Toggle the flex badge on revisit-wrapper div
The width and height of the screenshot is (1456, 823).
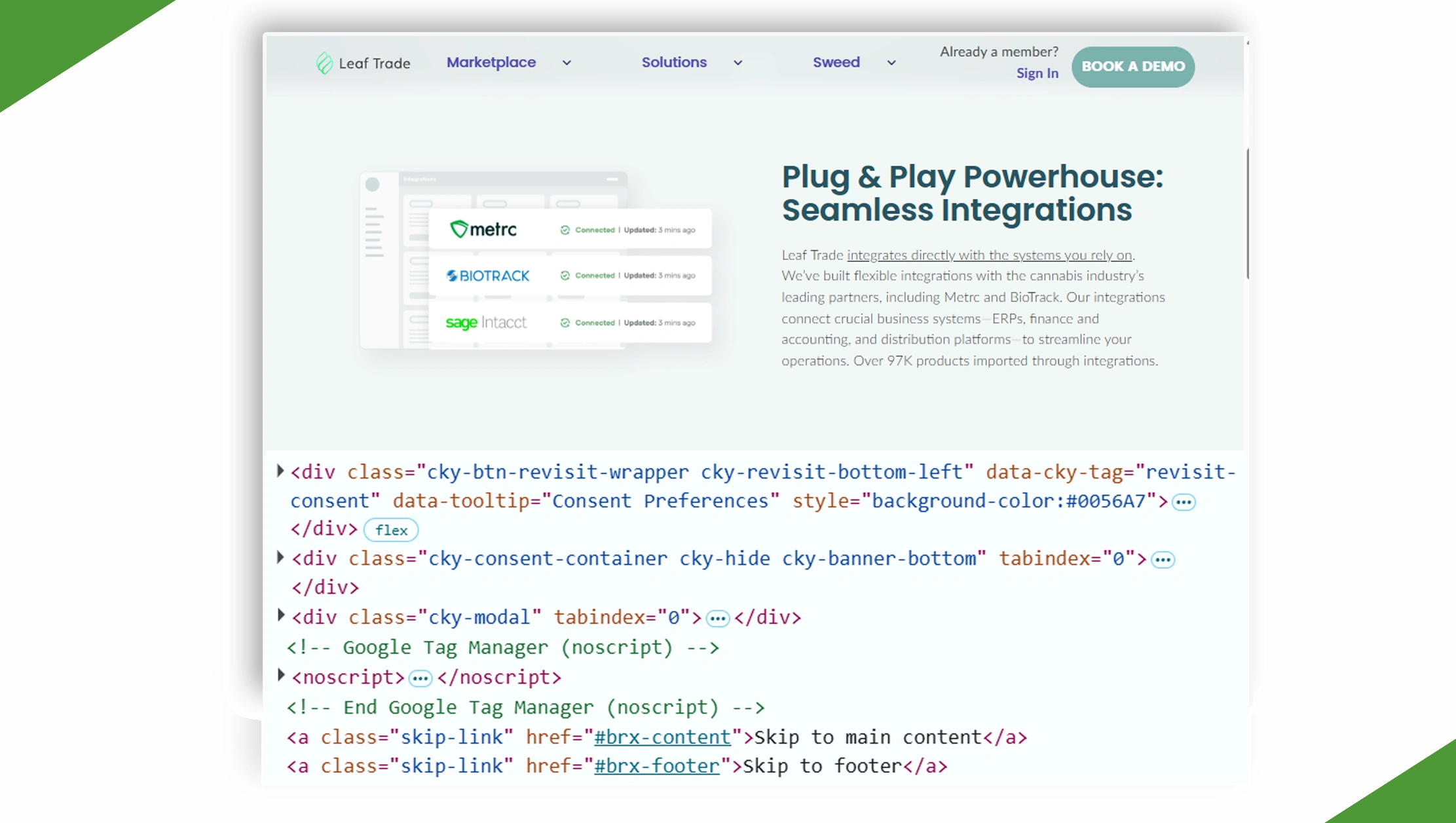(391, 530)
